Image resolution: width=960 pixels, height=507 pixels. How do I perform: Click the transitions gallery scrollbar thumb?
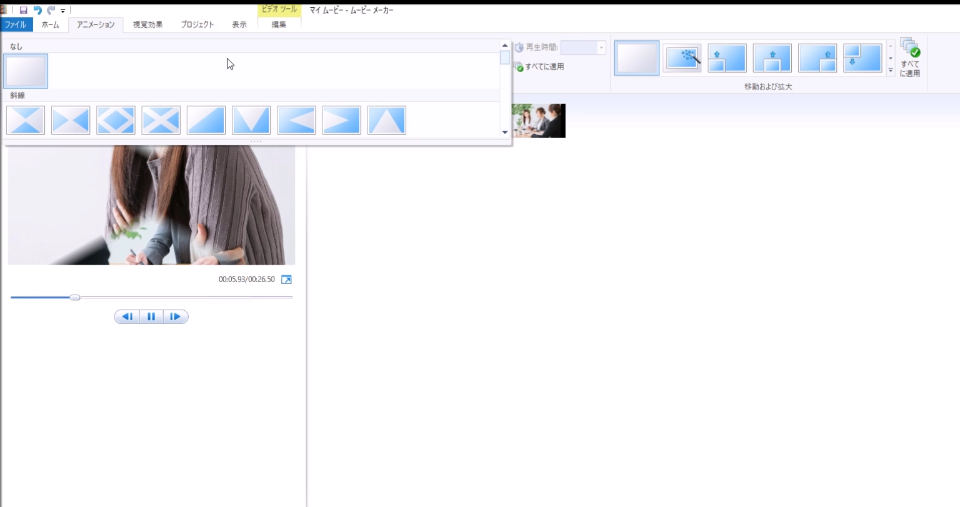point(505,58)
